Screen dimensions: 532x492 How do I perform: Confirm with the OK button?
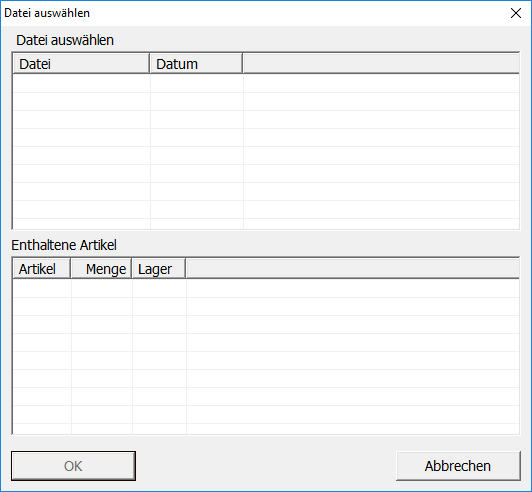tap(73, 466)
